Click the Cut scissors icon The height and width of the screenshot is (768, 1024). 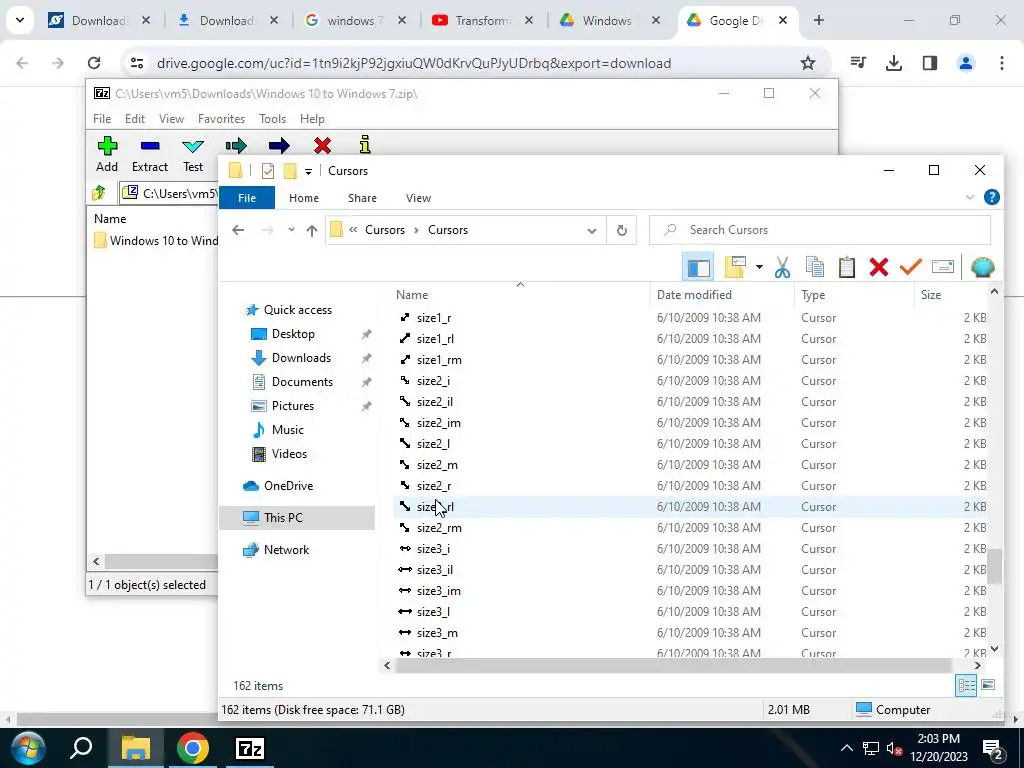pos(782,267)
